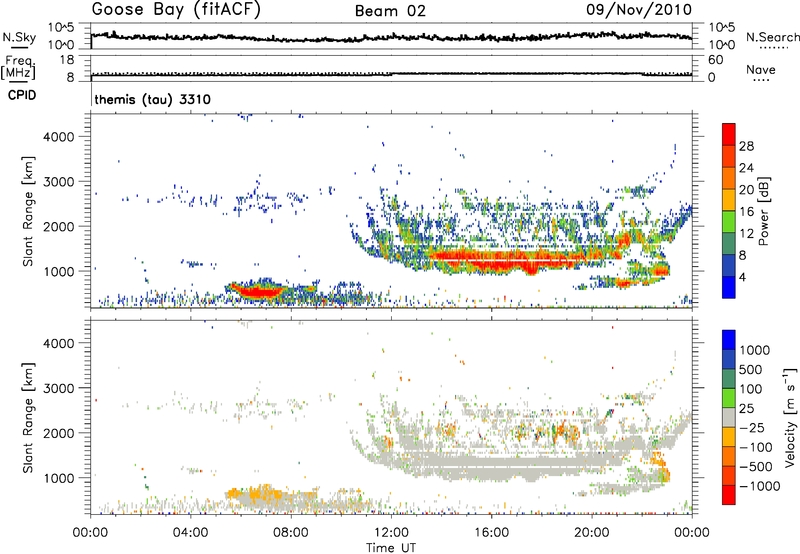Click the '04:00' time tick label

click(190, 533)
